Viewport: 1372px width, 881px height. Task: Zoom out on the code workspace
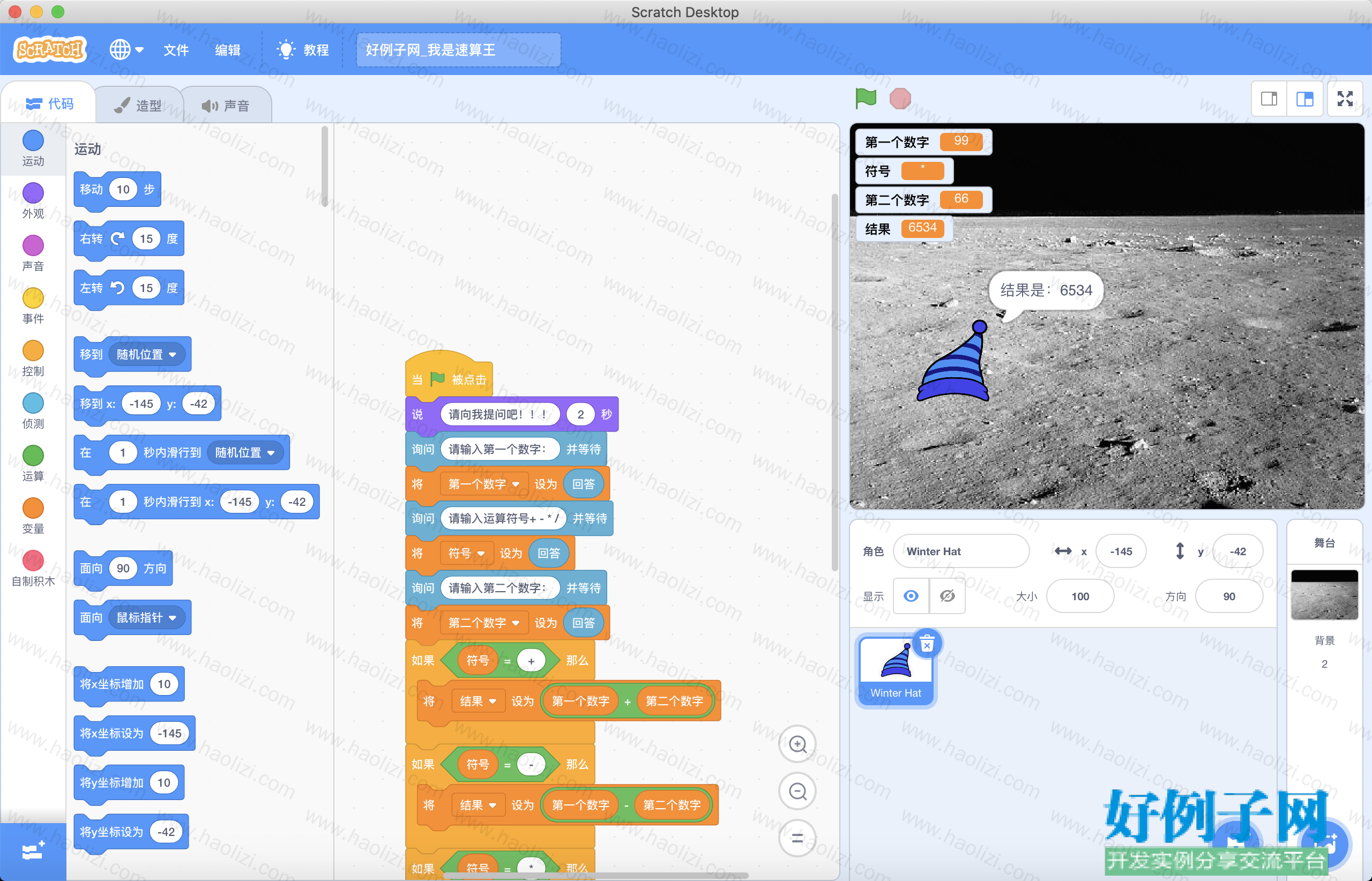pos(797,791)
